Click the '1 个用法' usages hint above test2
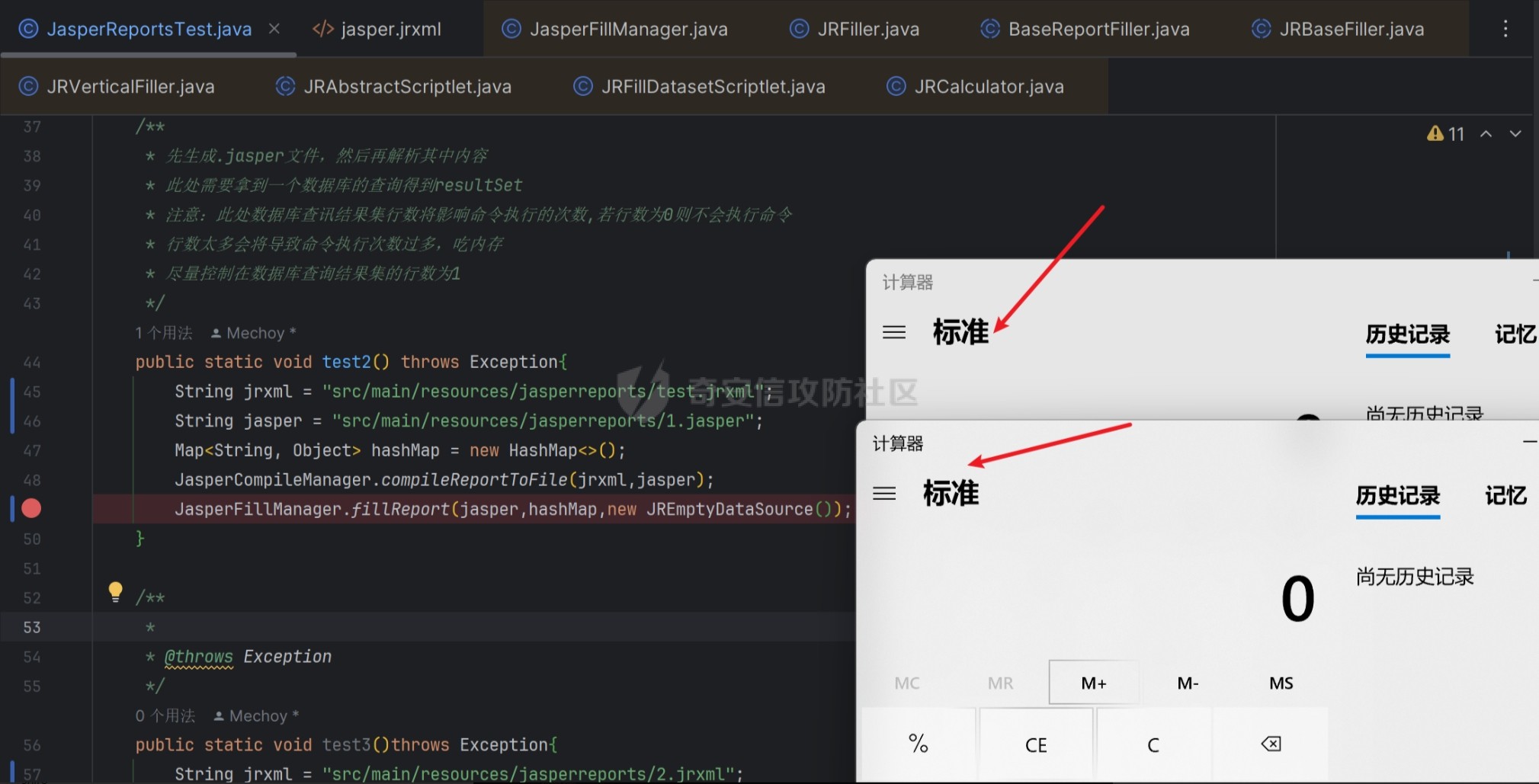This screenshot has width=1539, height=784. (164, 333)
